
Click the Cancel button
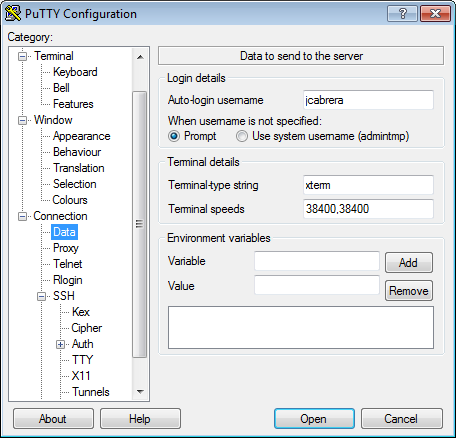click(x=402, y=419)
